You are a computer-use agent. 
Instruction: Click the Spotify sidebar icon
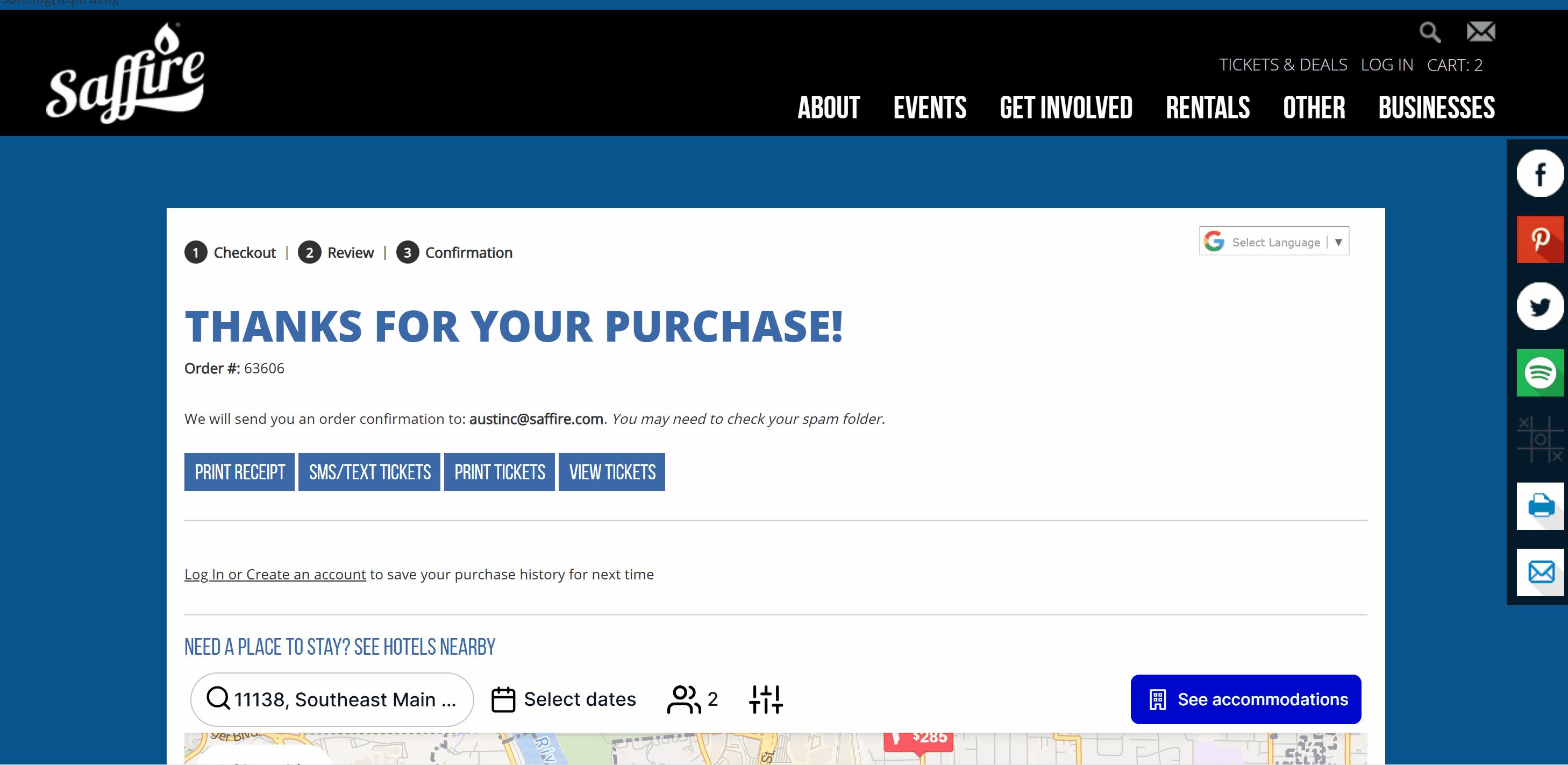pos(1540,373)
